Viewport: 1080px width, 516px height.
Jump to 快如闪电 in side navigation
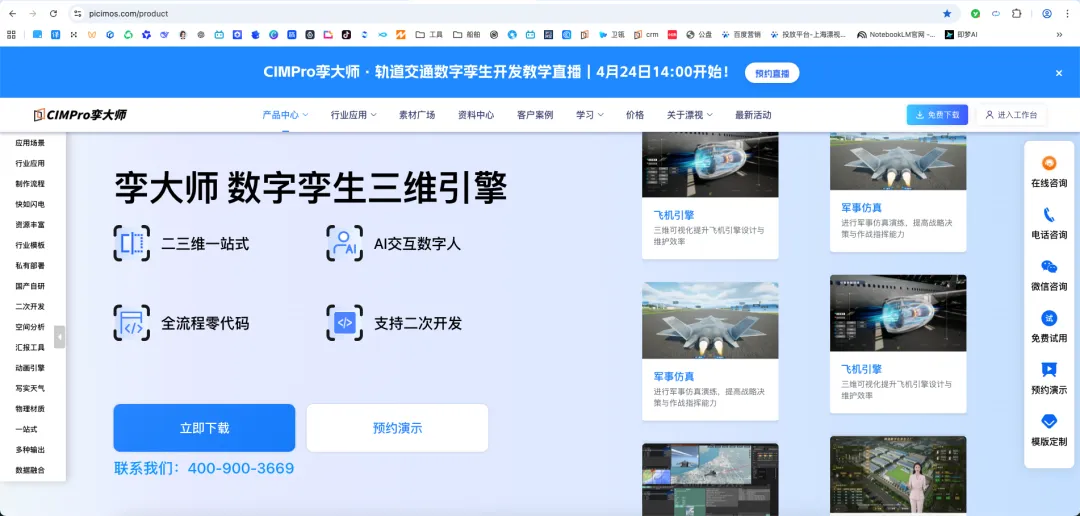coord(30,205)
